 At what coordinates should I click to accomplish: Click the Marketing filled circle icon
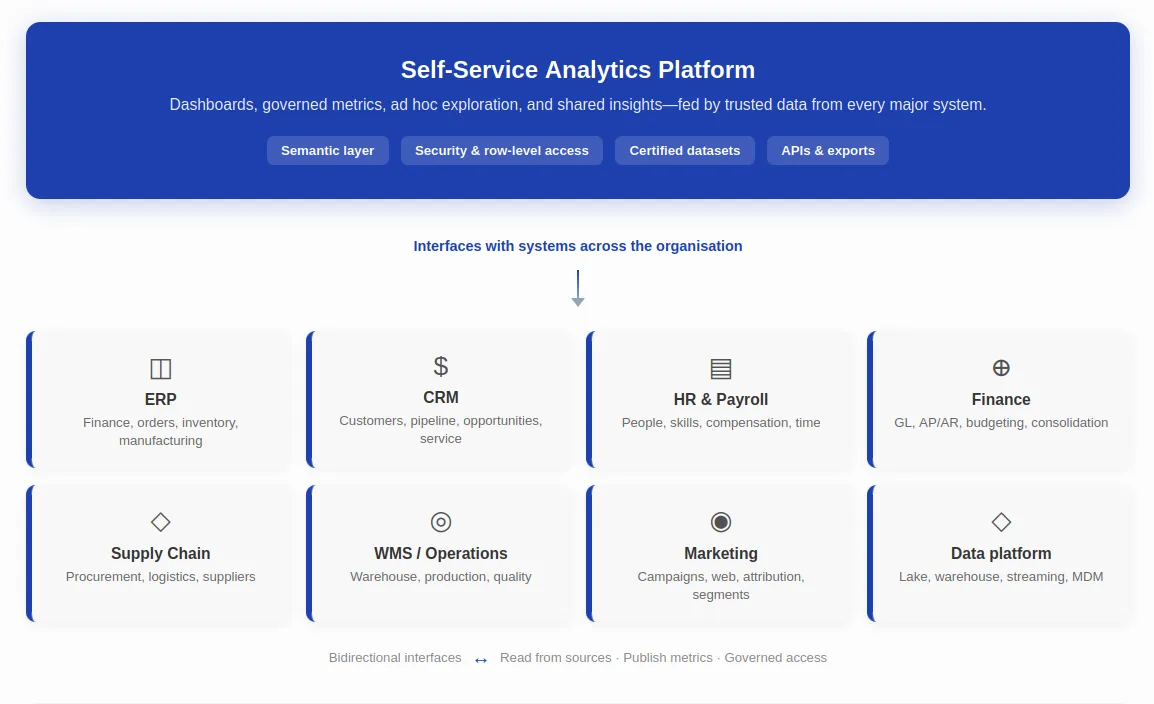[x=720, y=522]
